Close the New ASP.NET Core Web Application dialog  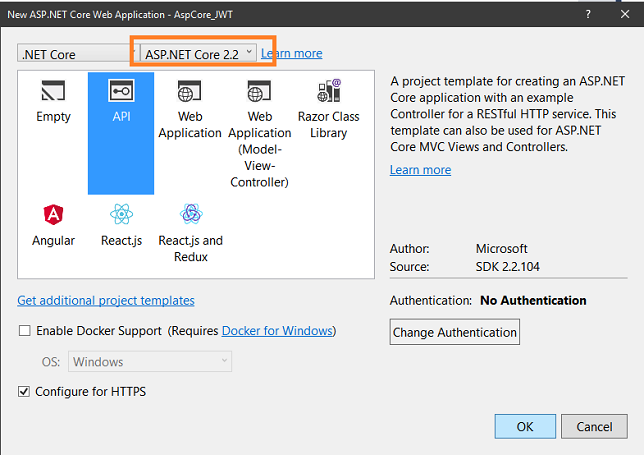point(625,14)
